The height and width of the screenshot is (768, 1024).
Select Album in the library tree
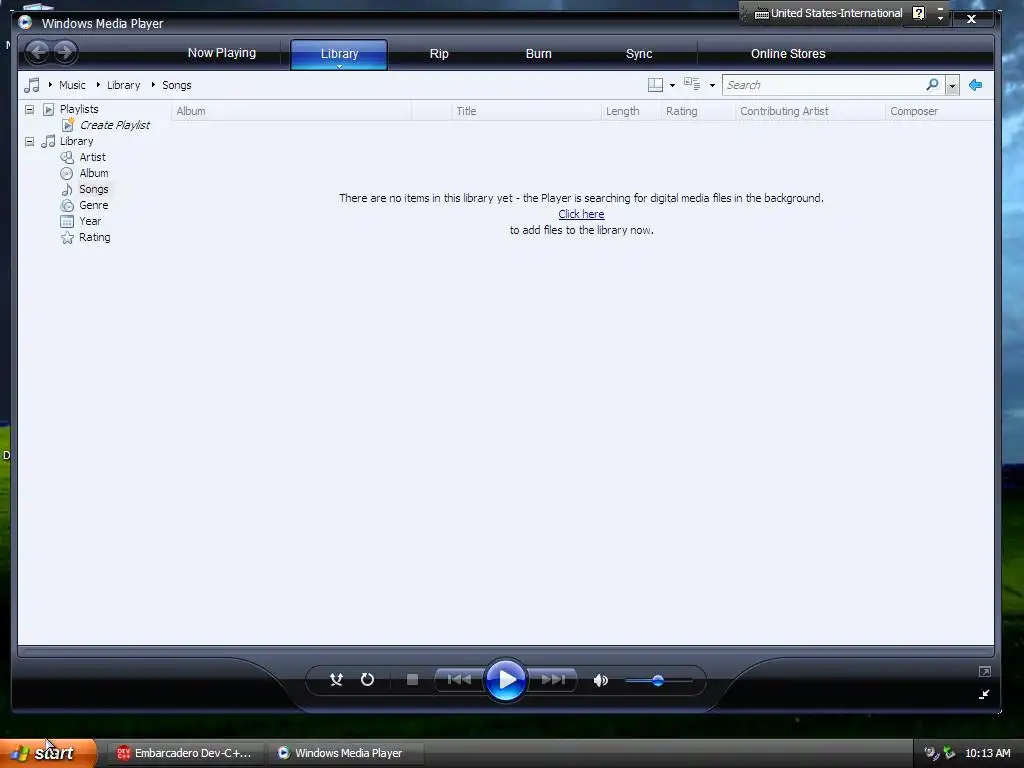pos(93,173)
